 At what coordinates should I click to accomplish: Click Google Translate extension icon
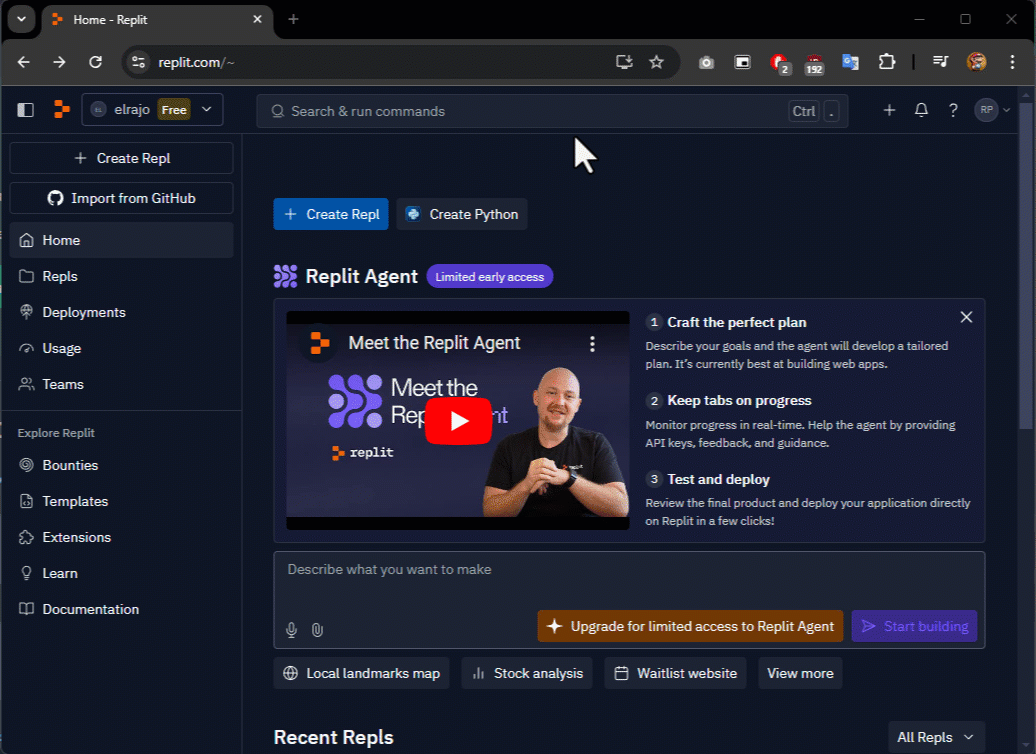pyautogui.click(x=850, y=62)
